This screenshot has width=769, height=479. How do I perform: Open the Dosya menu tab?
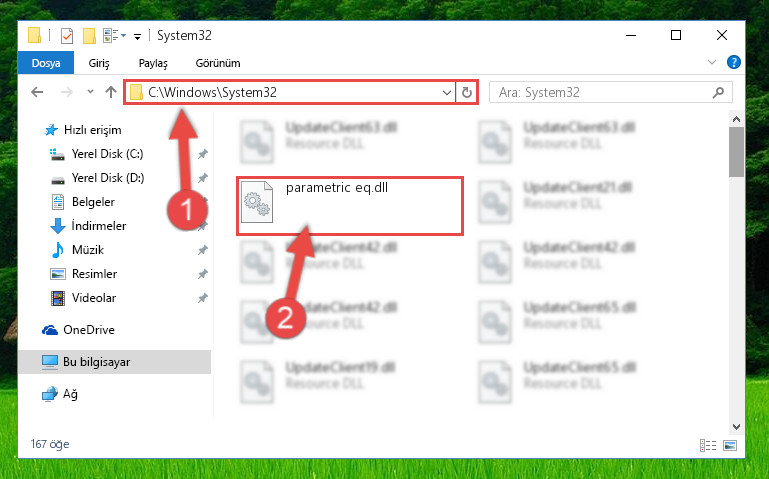[x=46, y=63]
